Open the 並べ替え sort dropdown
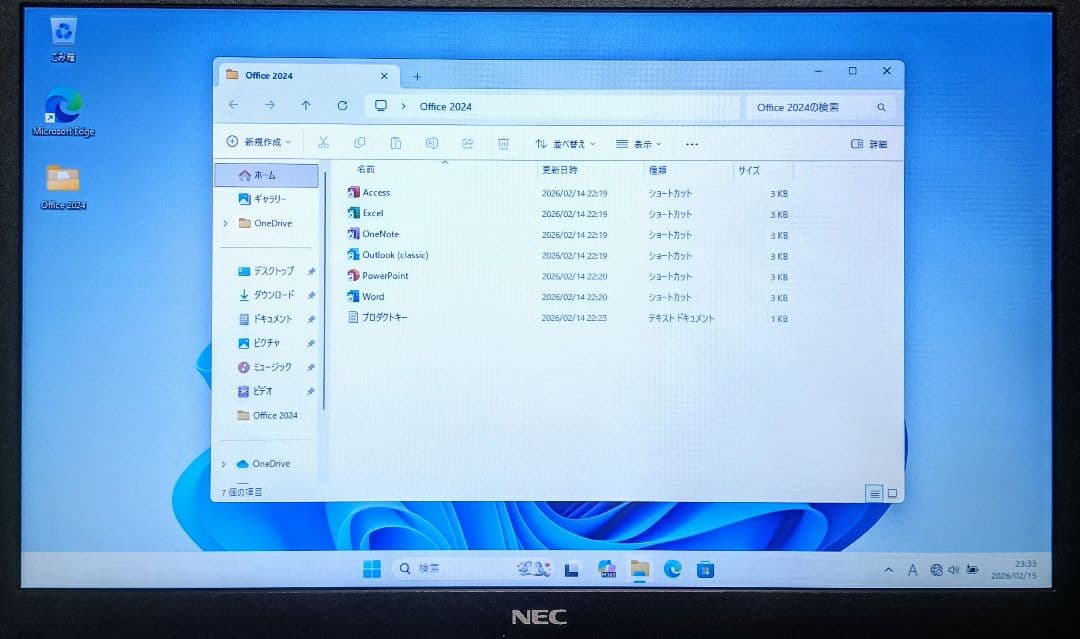Image resolution: width=1080 pixels, height=639 pixels. click(565, 144)
